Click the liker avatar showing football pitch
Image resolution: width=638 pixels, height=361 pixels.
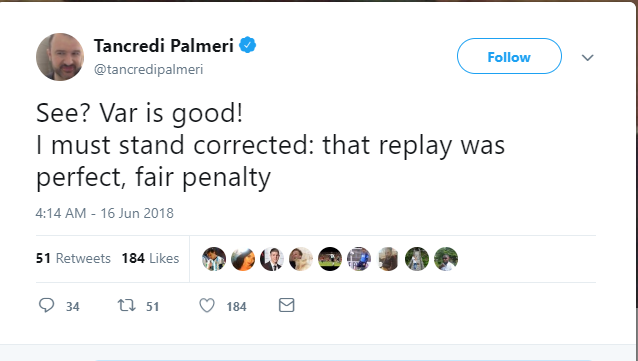point(330,259)
